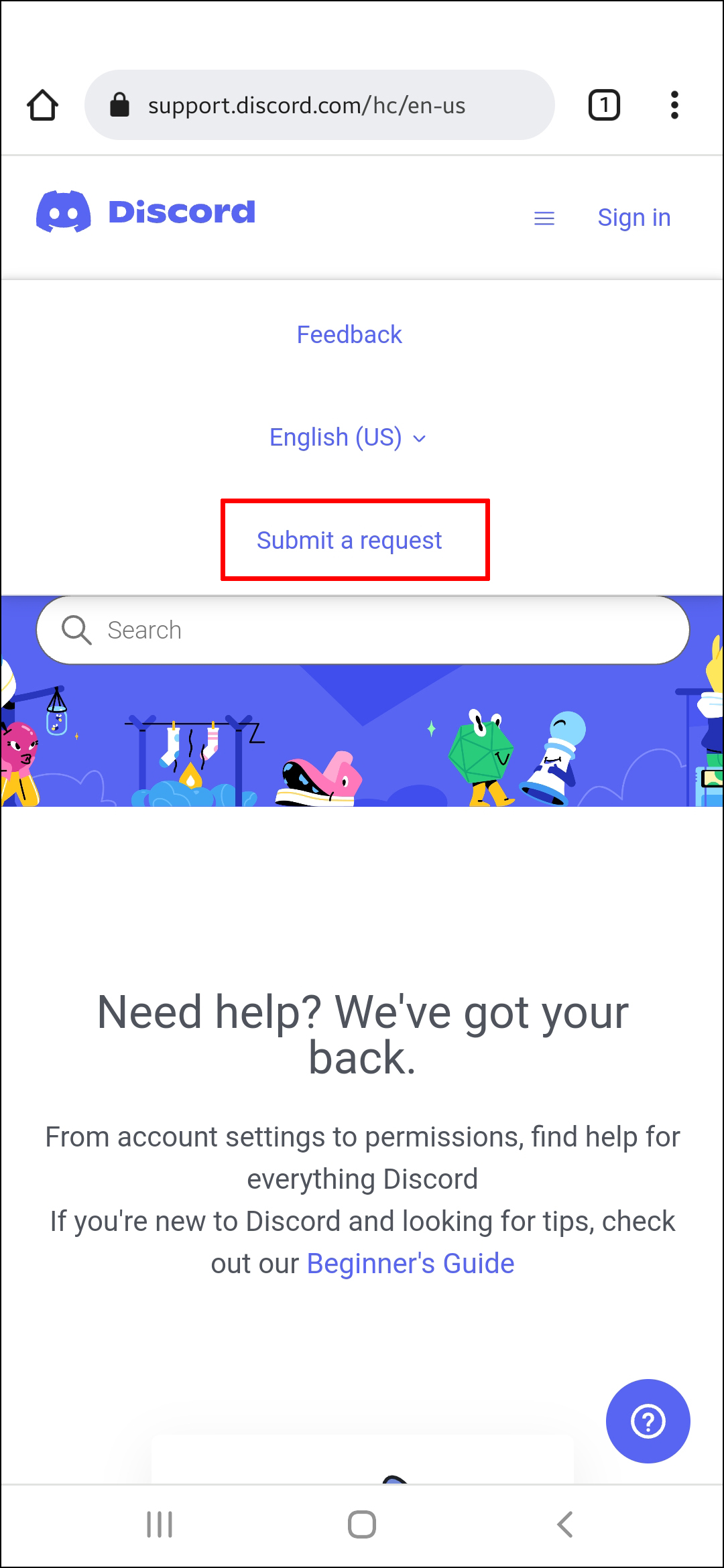The height and width of the screenshot is (1568, 724).
Task: Open the Feedback menu item
Action: [x=349, y=334]
